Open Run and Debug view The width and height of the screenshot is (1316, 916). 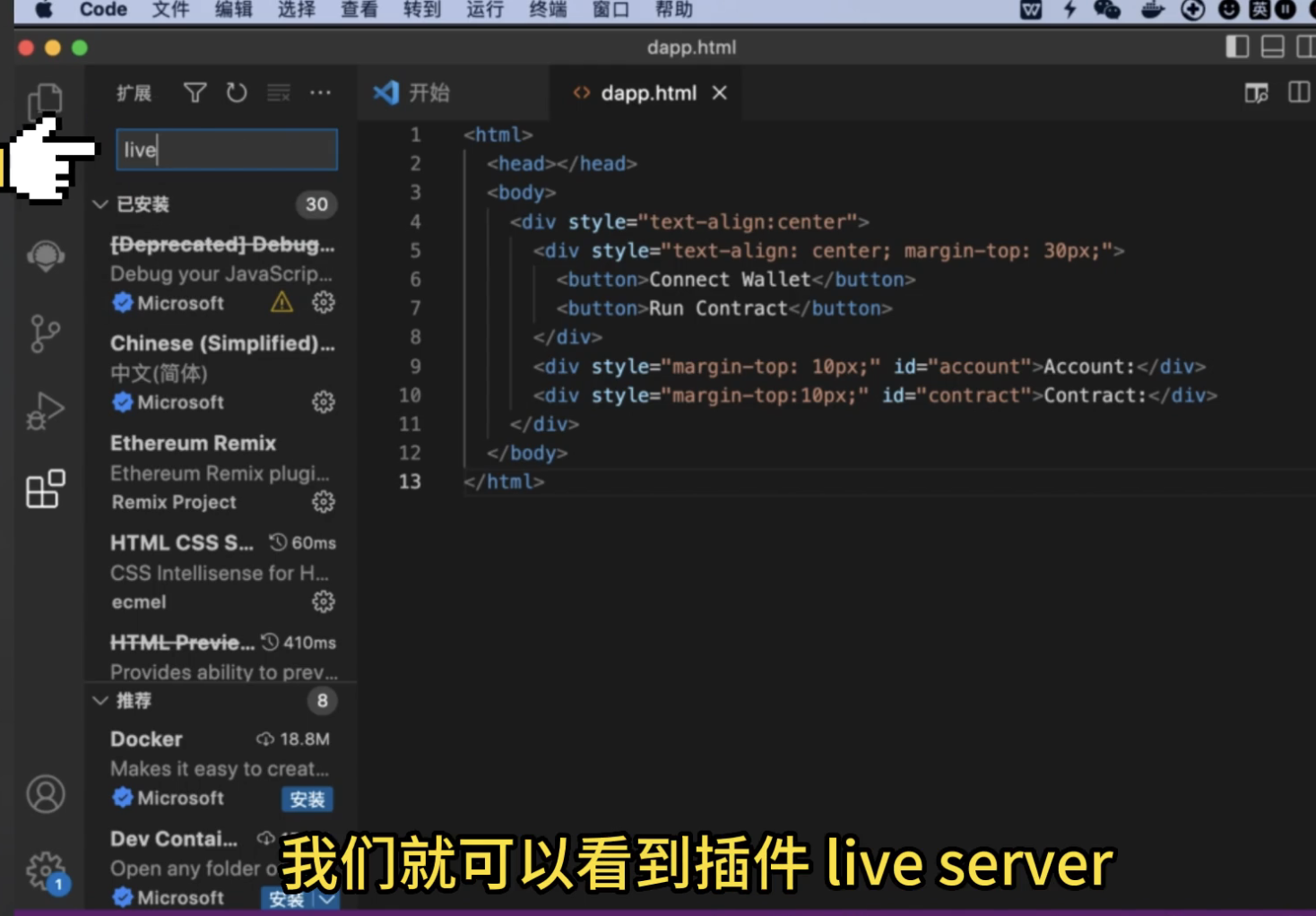pyautogui.click(x=45, y=411)
